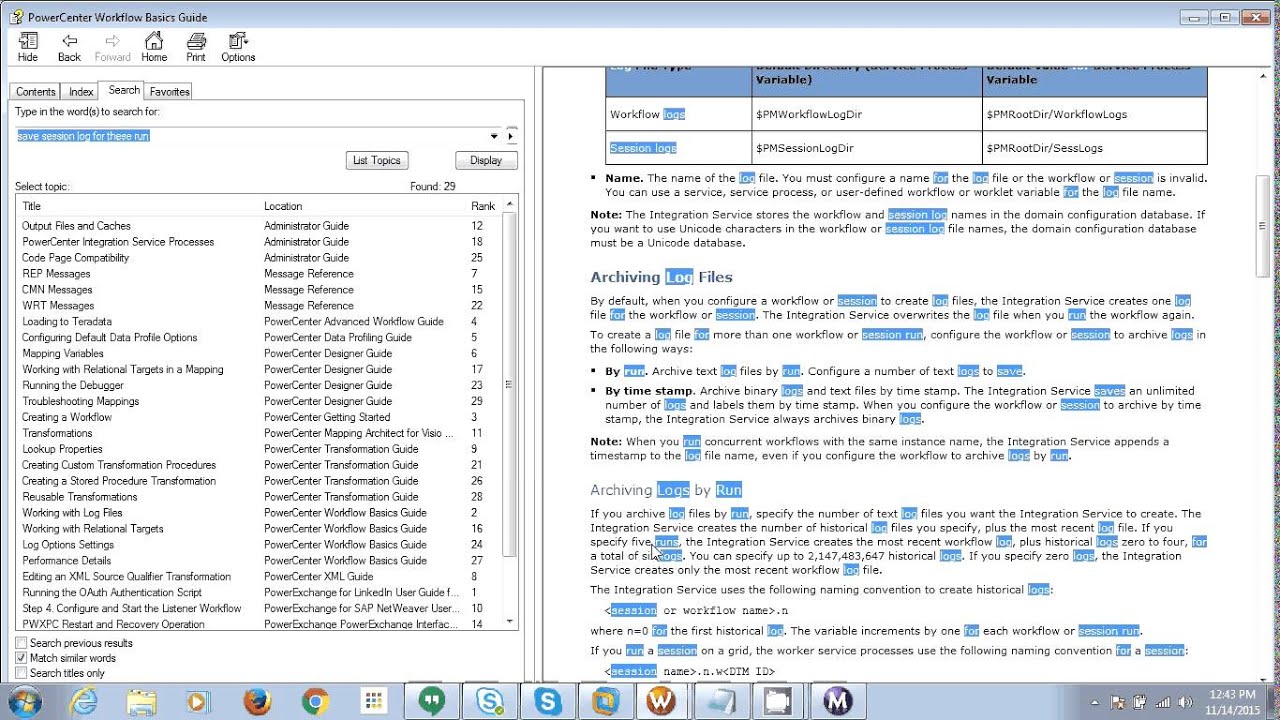Sort topics by Rank column header
This screenshot has width=1280, height=720.
(x=485, y=206)
